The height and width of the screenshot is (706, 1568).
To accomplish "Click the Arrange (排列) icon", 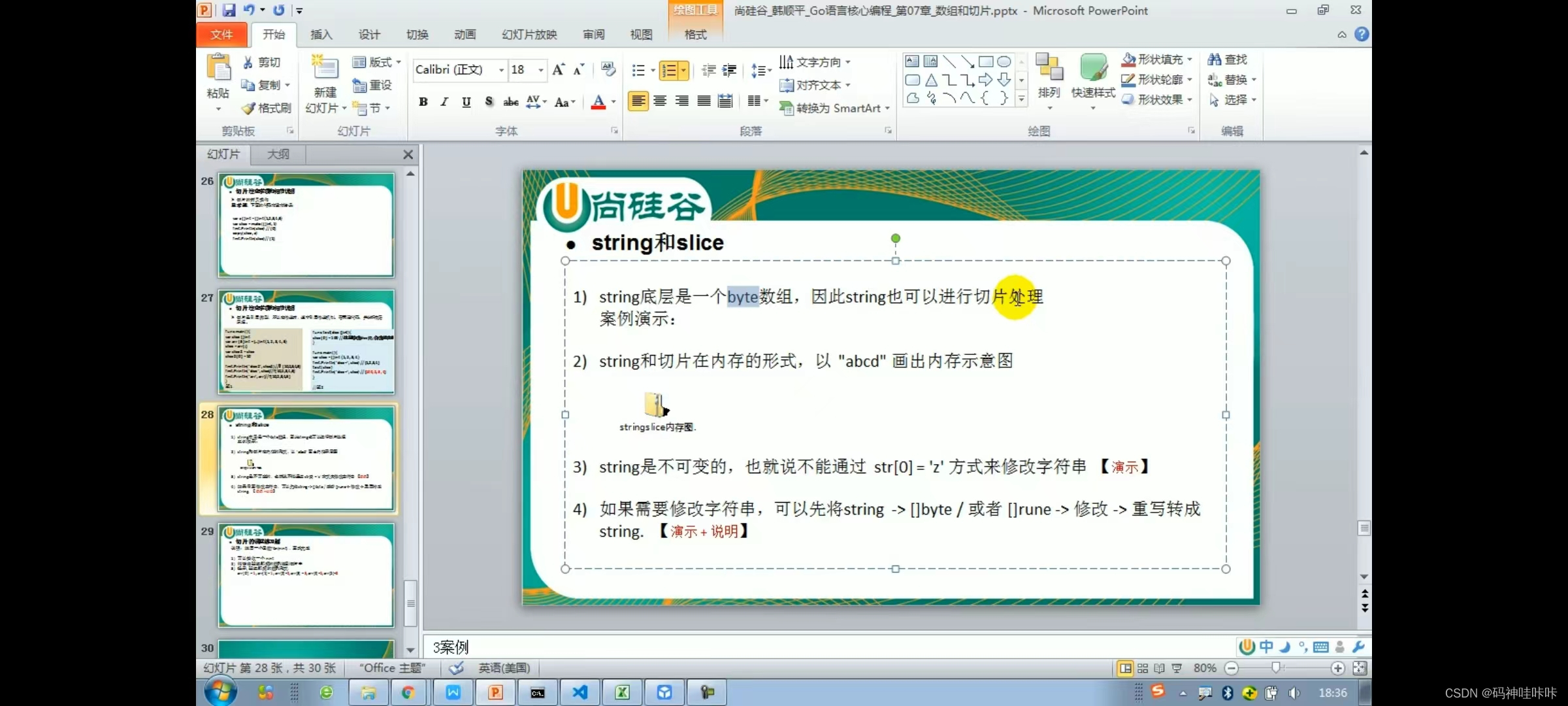I will click(x=1049, y=69).
